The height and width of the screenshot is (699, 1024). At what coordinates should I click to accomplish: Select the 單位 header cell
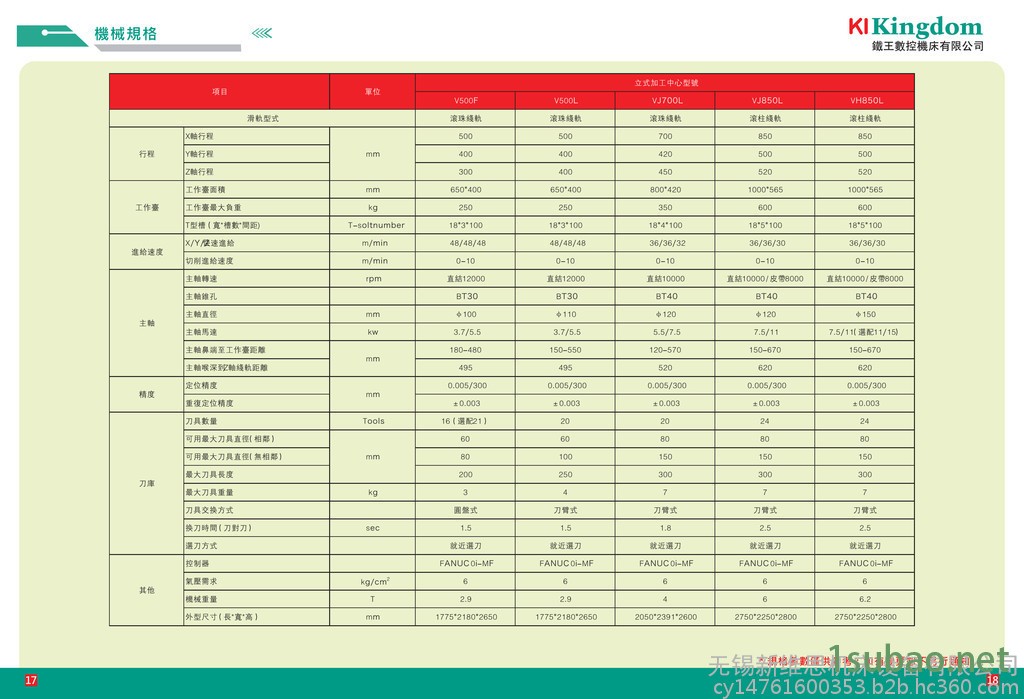pos(372,91)
